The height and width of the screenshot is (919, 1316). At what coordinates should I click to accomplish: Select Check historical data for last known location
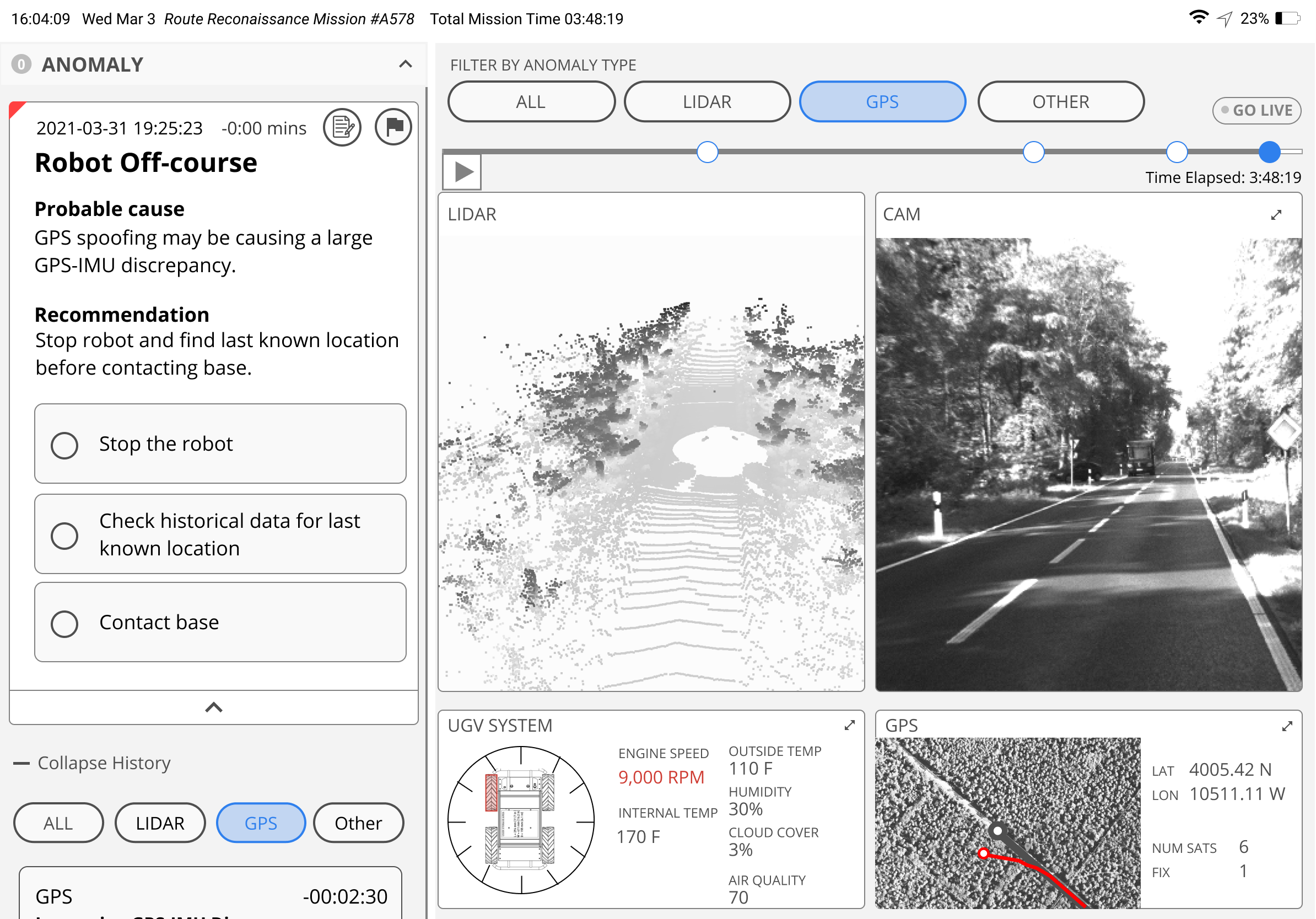click(x=220, y=534)
